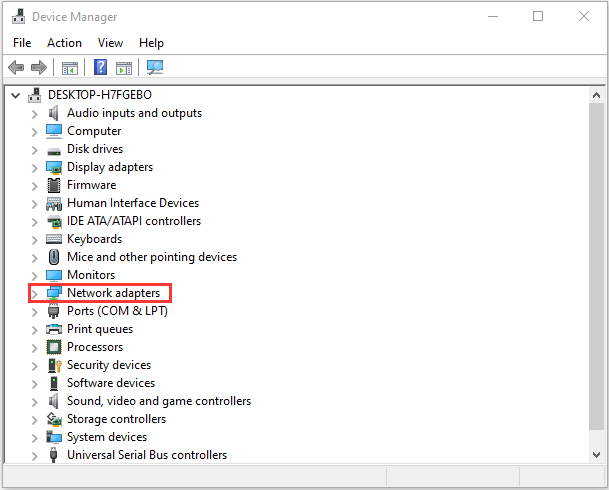Expand Universal Serial Bus controllers node
Image resolution: width=609 pixels, height=490 pixels.
tap(35, 456)
